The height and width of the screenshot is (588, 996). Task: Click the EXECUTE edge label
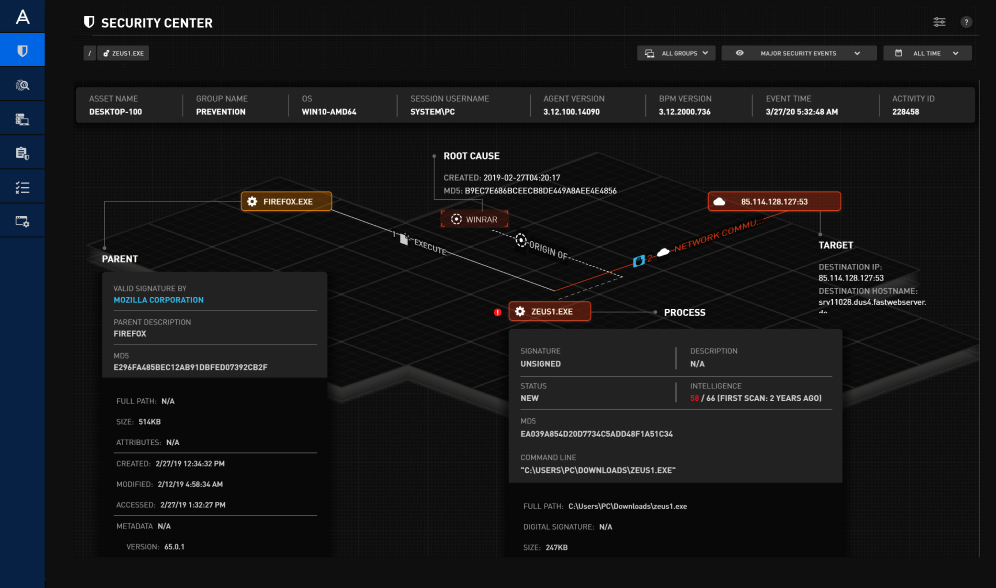click(430, 247)
